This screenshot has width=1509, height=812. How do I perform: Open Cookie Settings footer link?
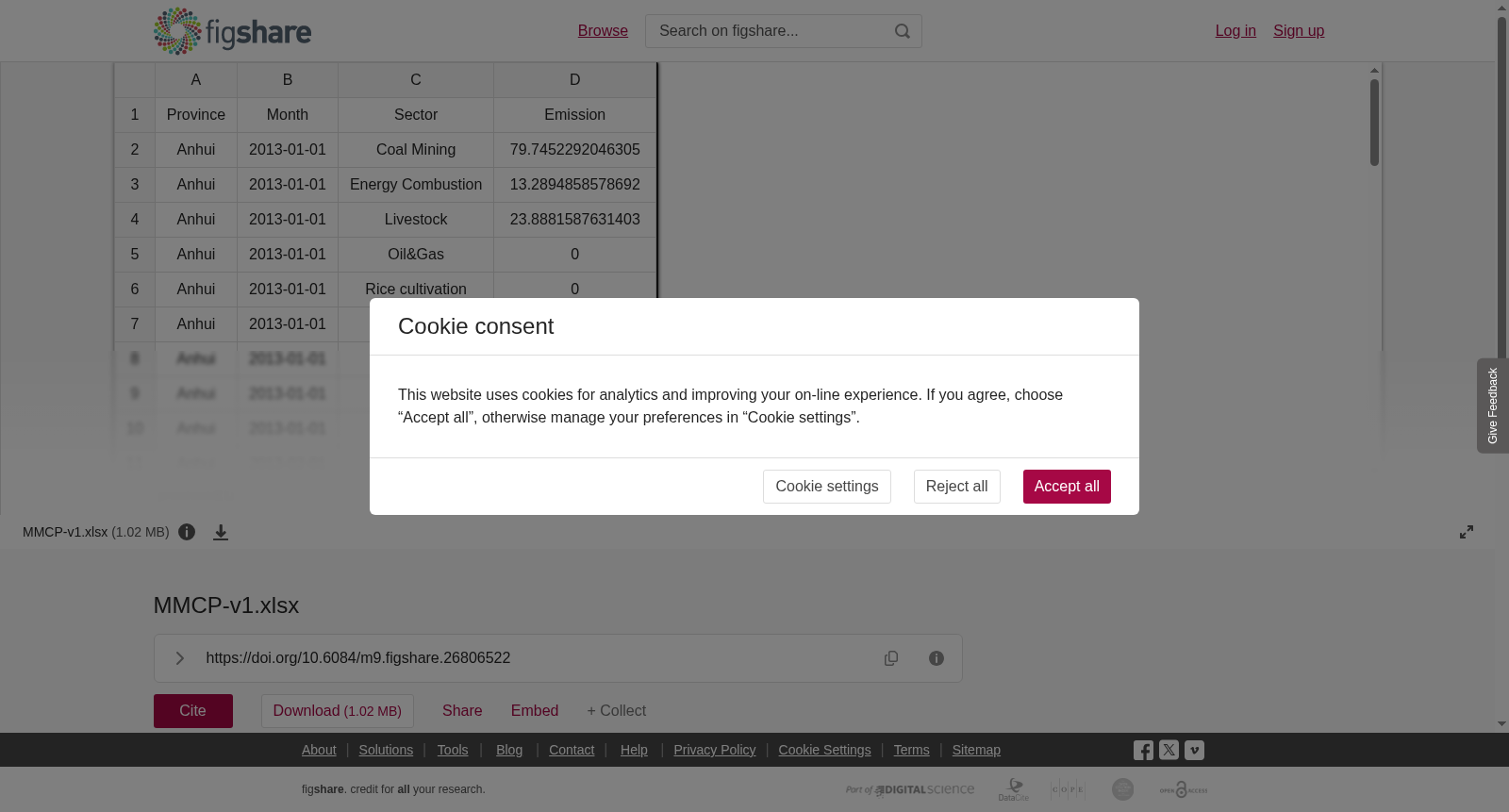825,750
